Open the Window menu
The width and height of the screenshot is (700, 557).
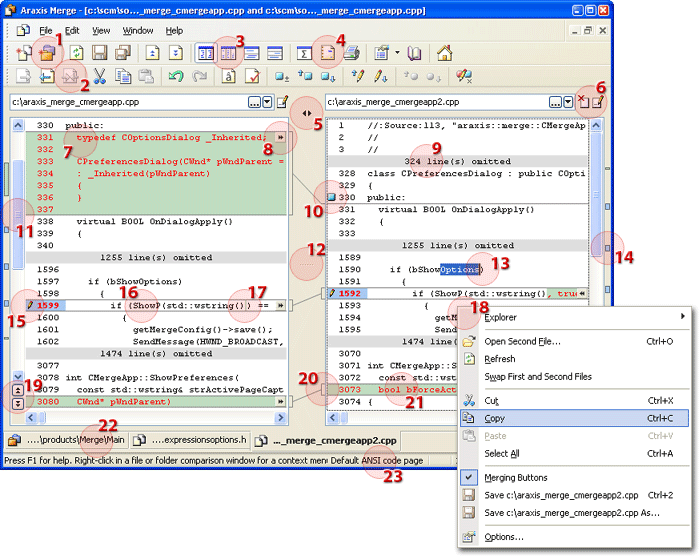(138, 31)
